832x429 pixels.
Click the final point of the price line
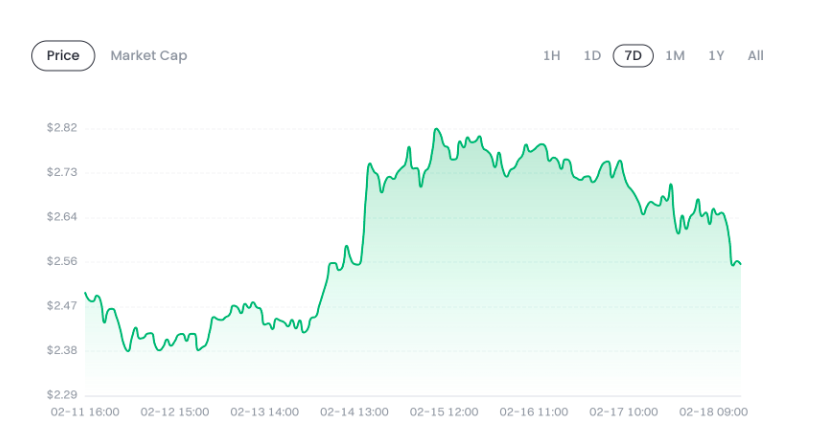[740, 264]
